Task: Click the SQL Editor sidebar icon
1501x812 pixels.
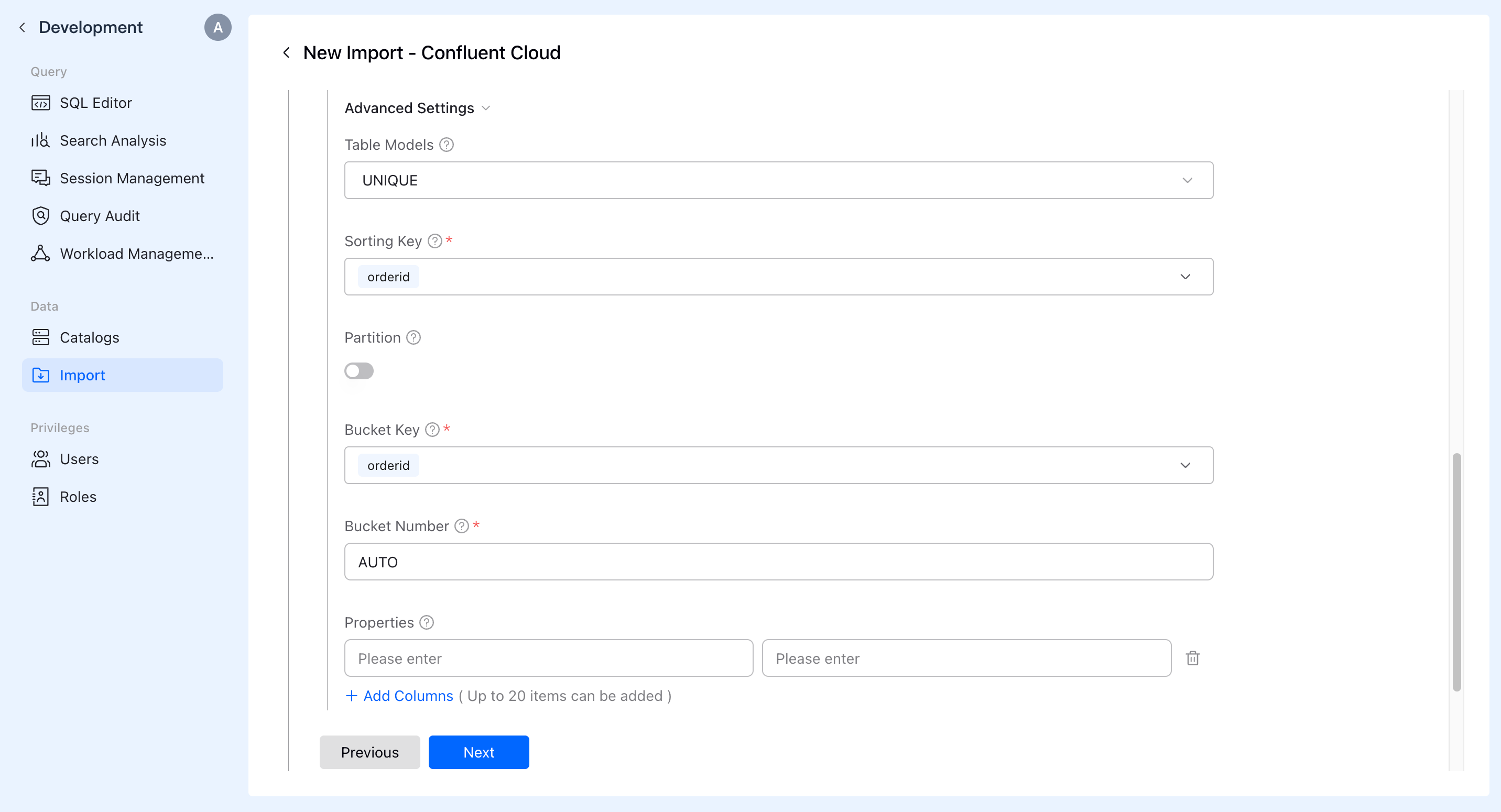Action: pyautogui.click(x=40, y=103)
